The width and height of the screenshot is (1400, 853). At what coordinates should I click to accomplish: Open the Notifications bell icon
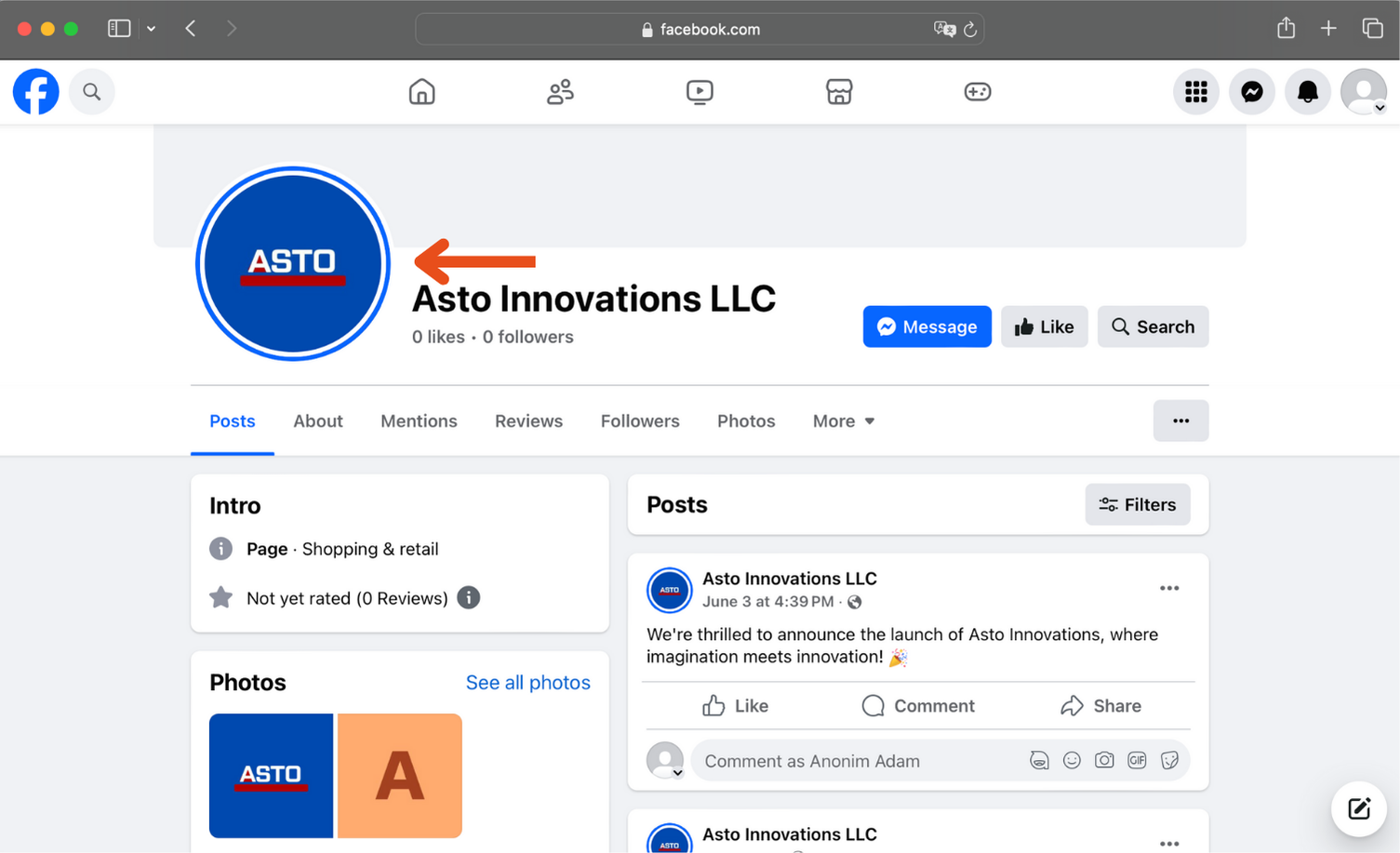[1307, 91]
